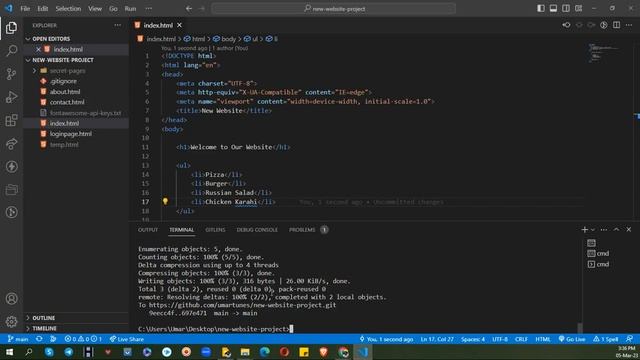Open the Edit menu
The height and width of the screenshot is (360, 640).
click(42, 9)
